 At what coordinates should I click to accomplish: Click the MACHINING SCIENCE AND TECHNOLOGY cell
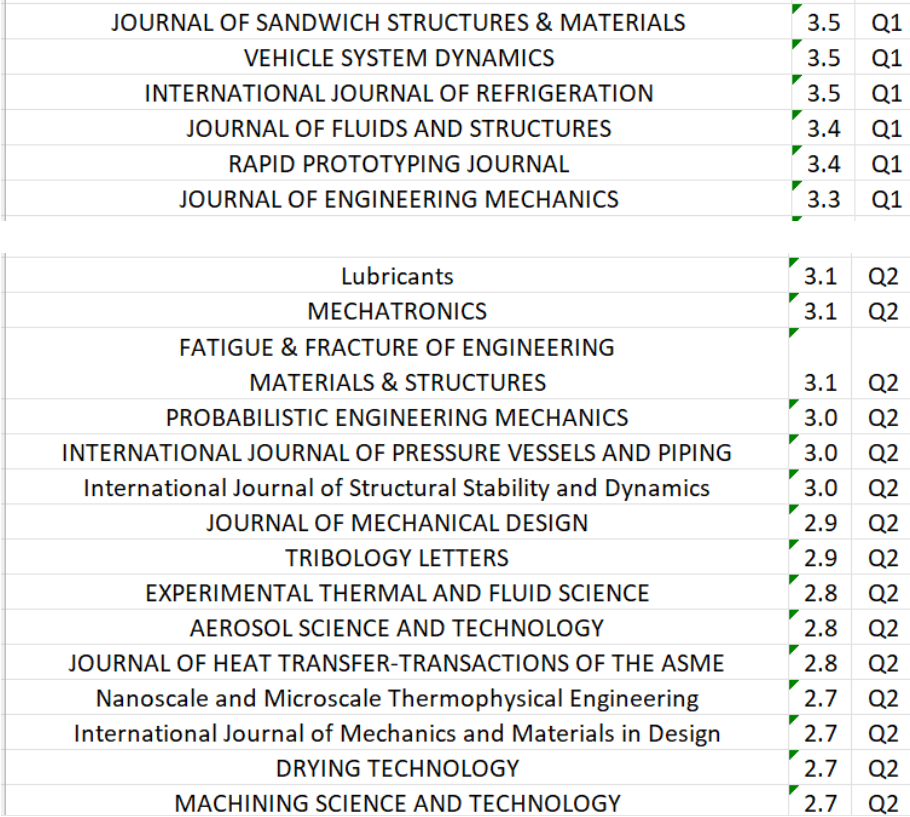(397, 802)
